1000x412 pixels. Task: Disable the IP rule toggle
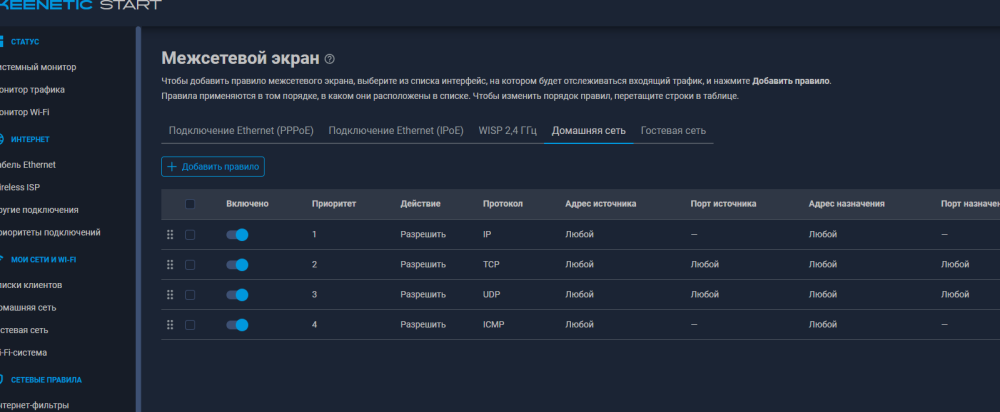click(x=237, y=235)
